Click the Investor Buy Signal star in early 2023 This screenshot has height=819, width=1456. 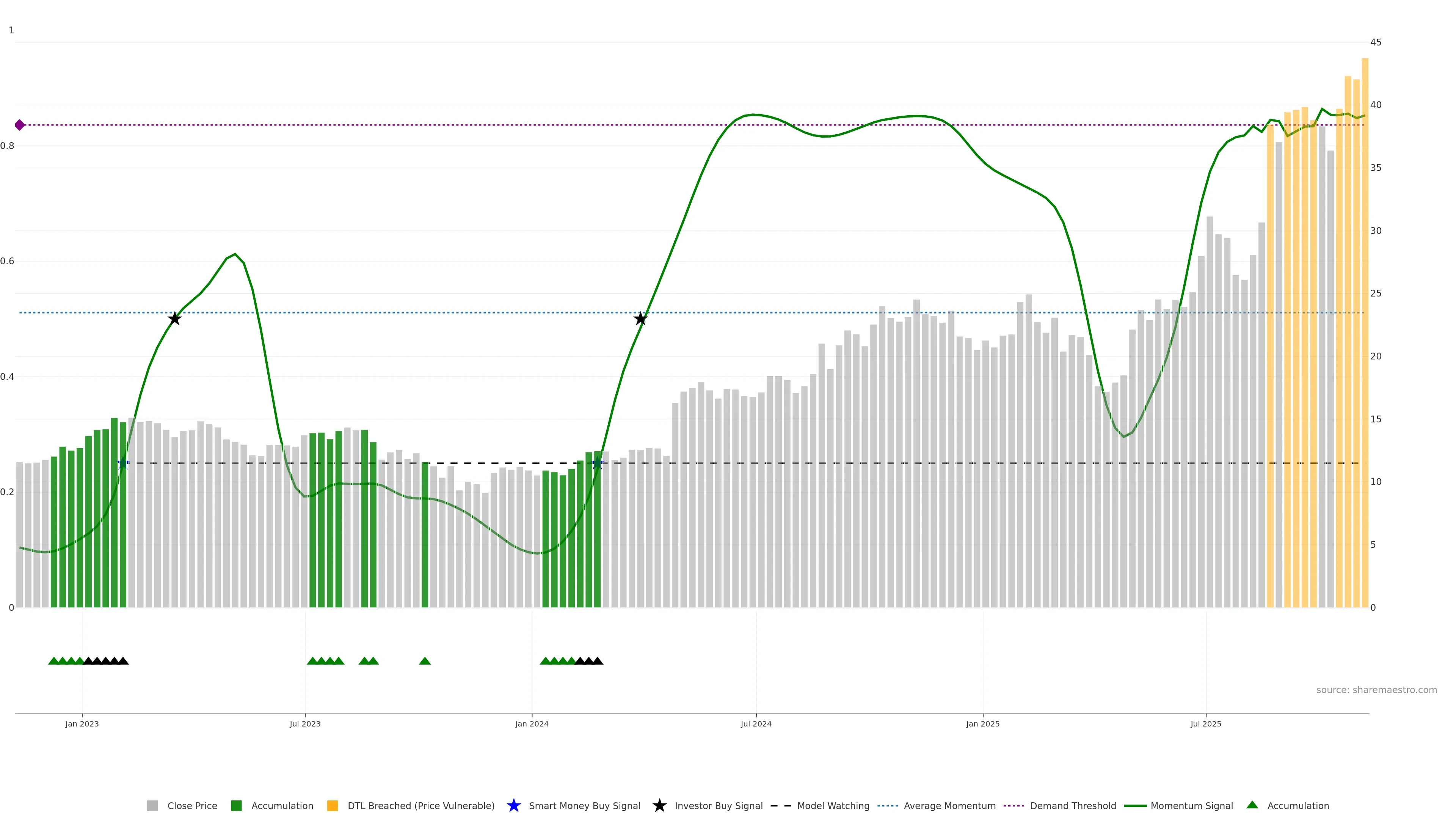click(175, 319)
